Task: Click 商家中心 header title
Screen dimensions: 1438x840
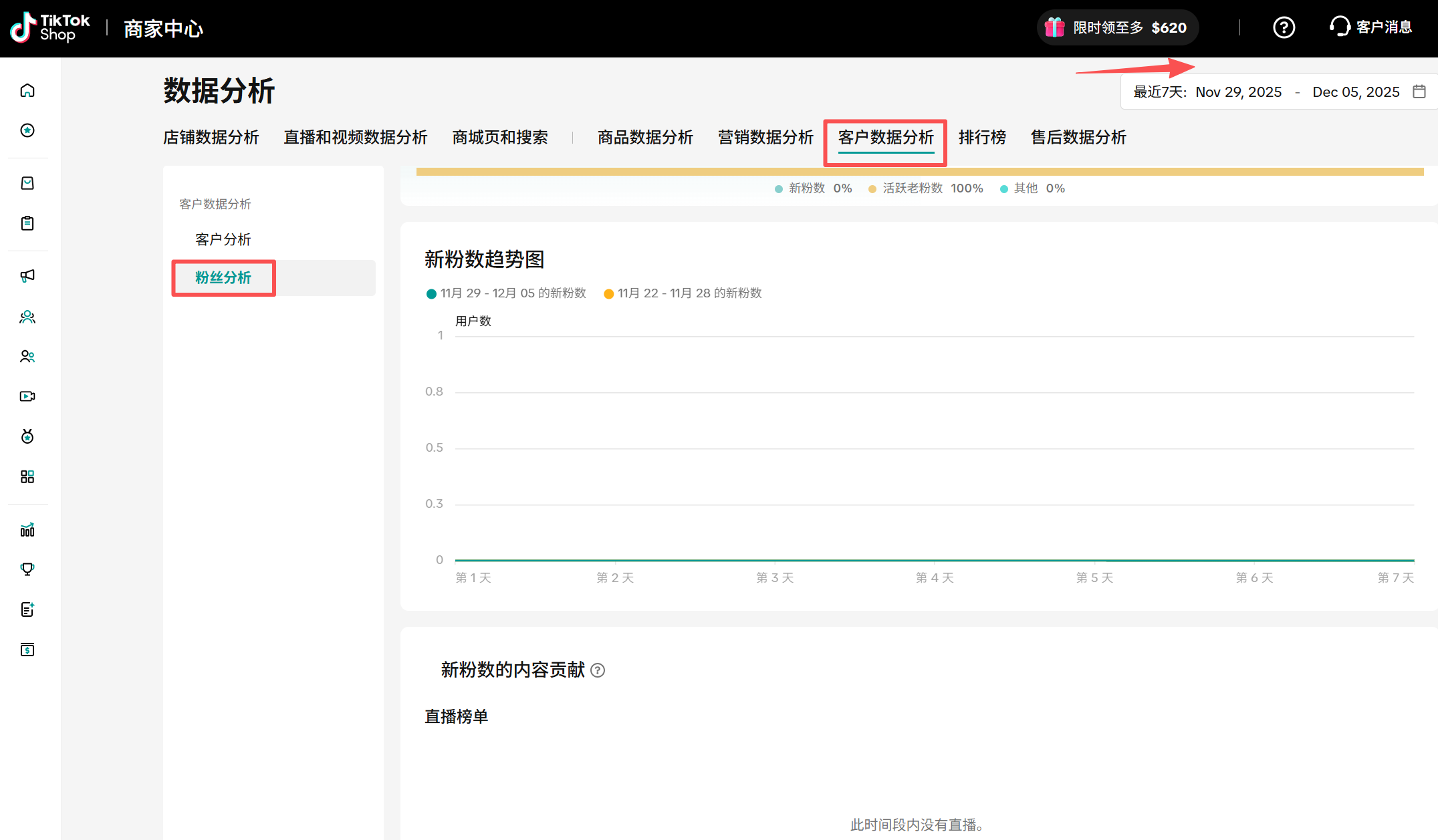Action: (163, 29)
